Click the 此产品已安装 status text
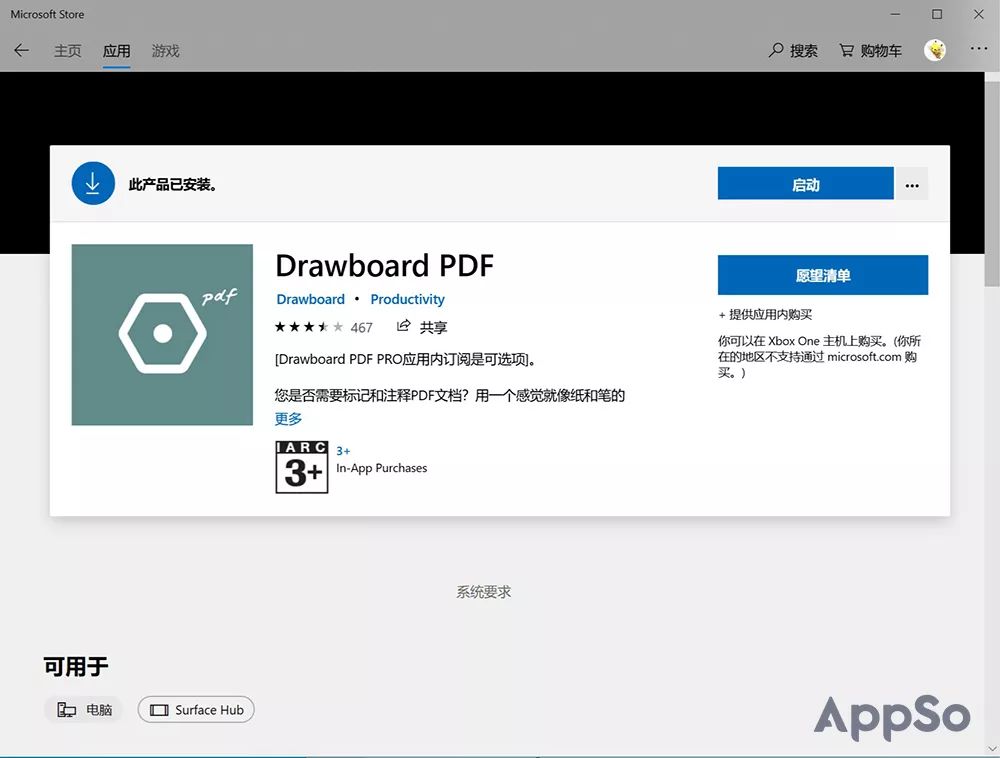Screen dimensions: 1000x758 [173, 185]
